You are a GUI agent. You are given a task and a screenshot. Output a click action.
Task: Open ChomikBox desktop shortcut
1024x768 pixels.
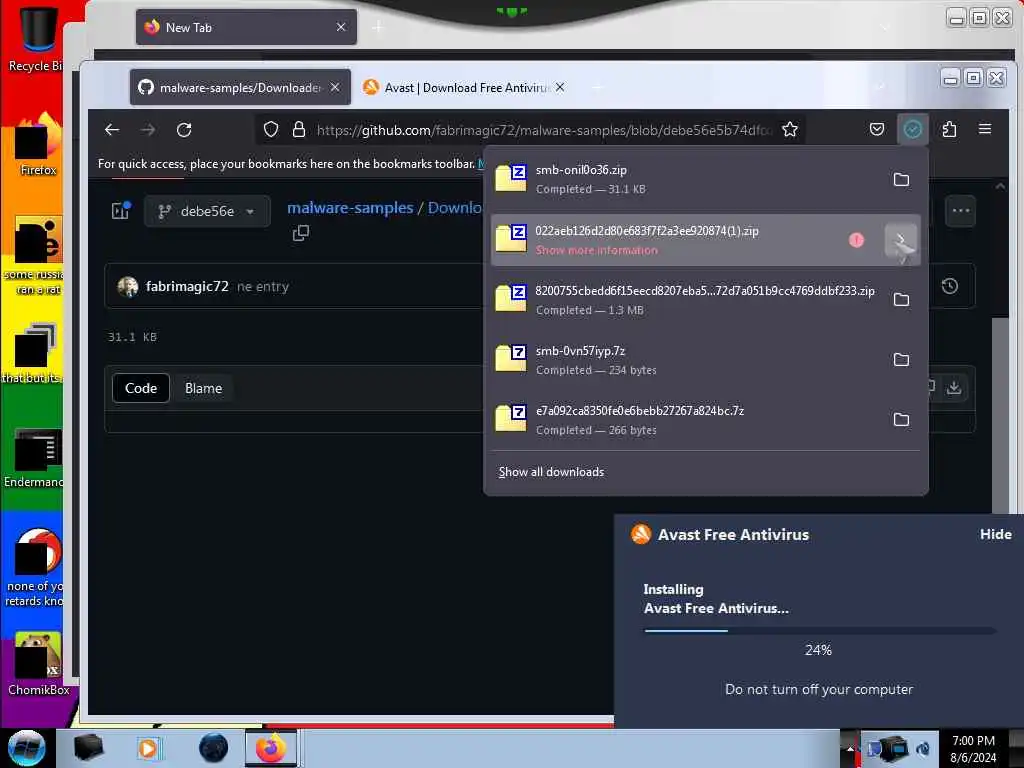[39, 663]
